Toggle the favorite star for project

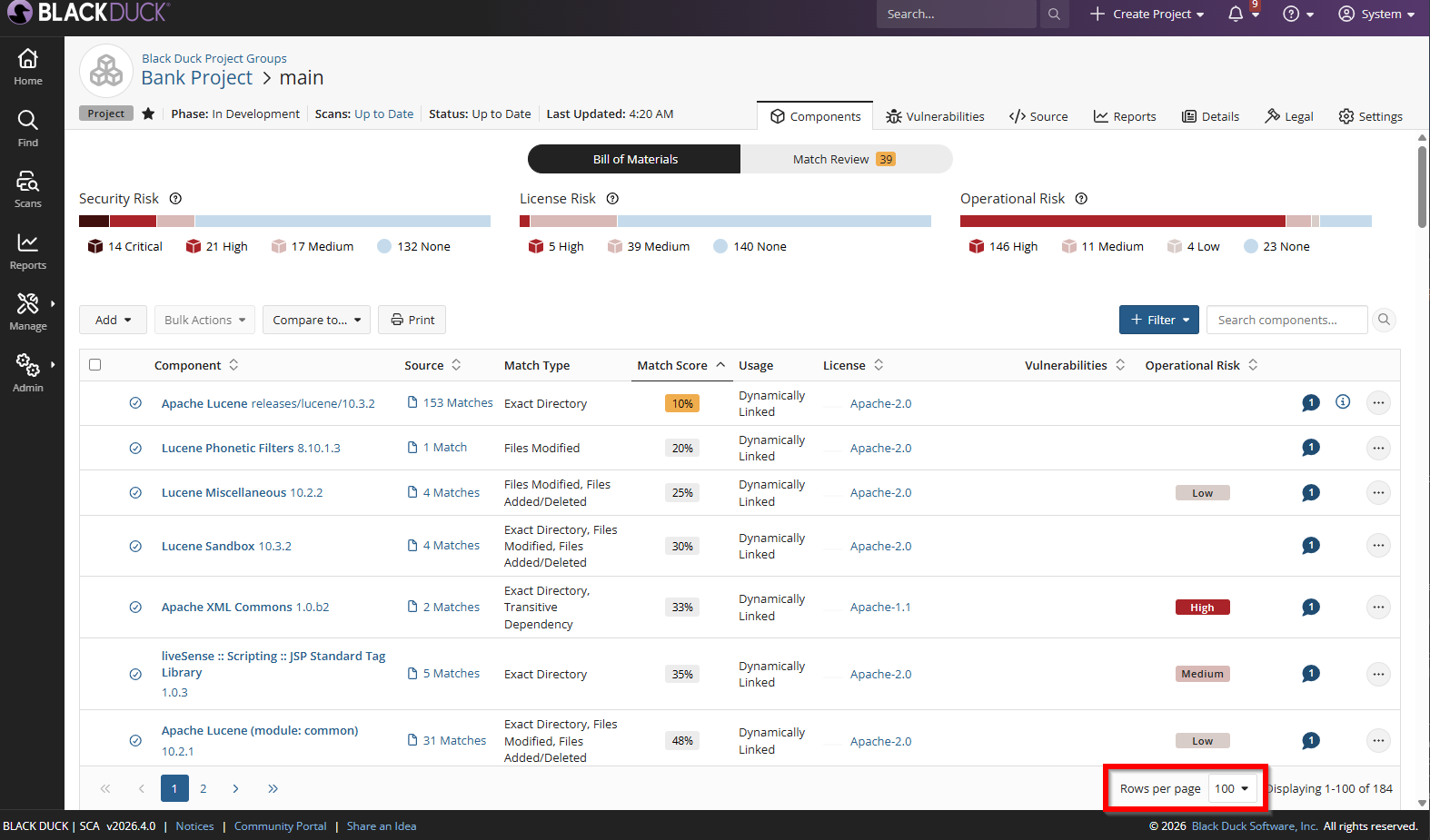click(148, 114)
